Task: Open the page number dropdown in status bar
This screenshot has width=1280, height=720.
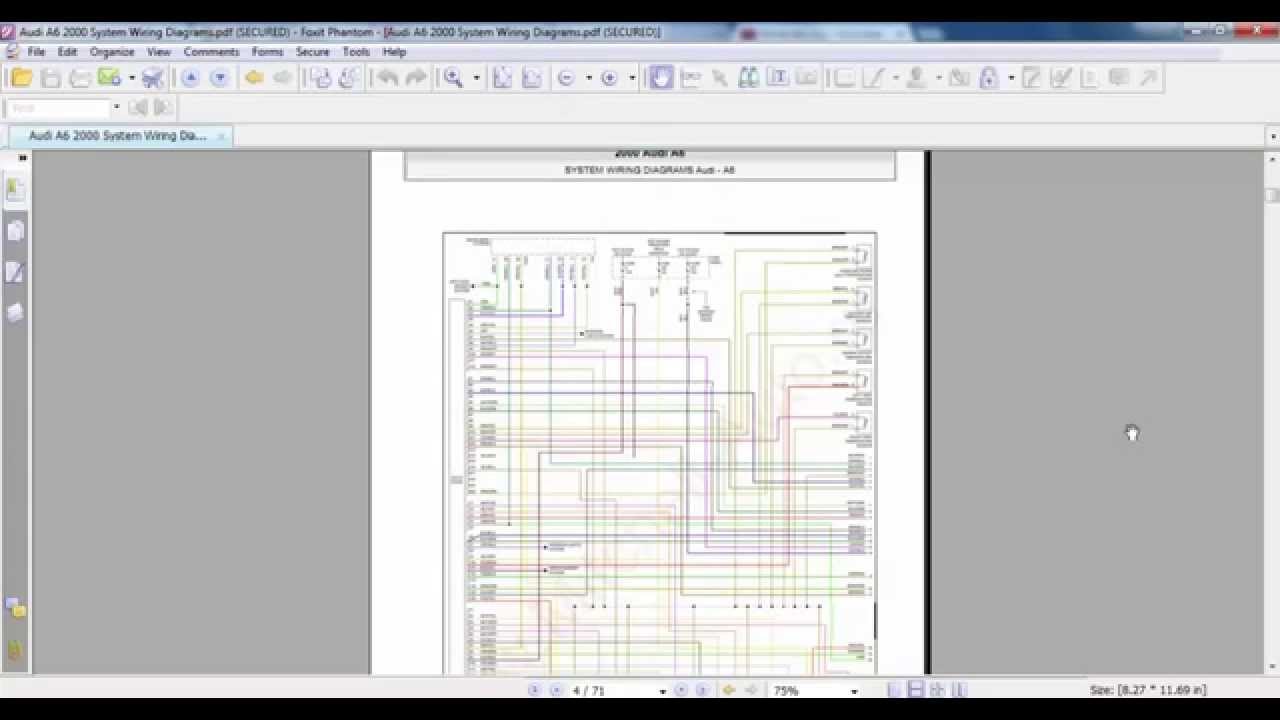Action: 662,691
